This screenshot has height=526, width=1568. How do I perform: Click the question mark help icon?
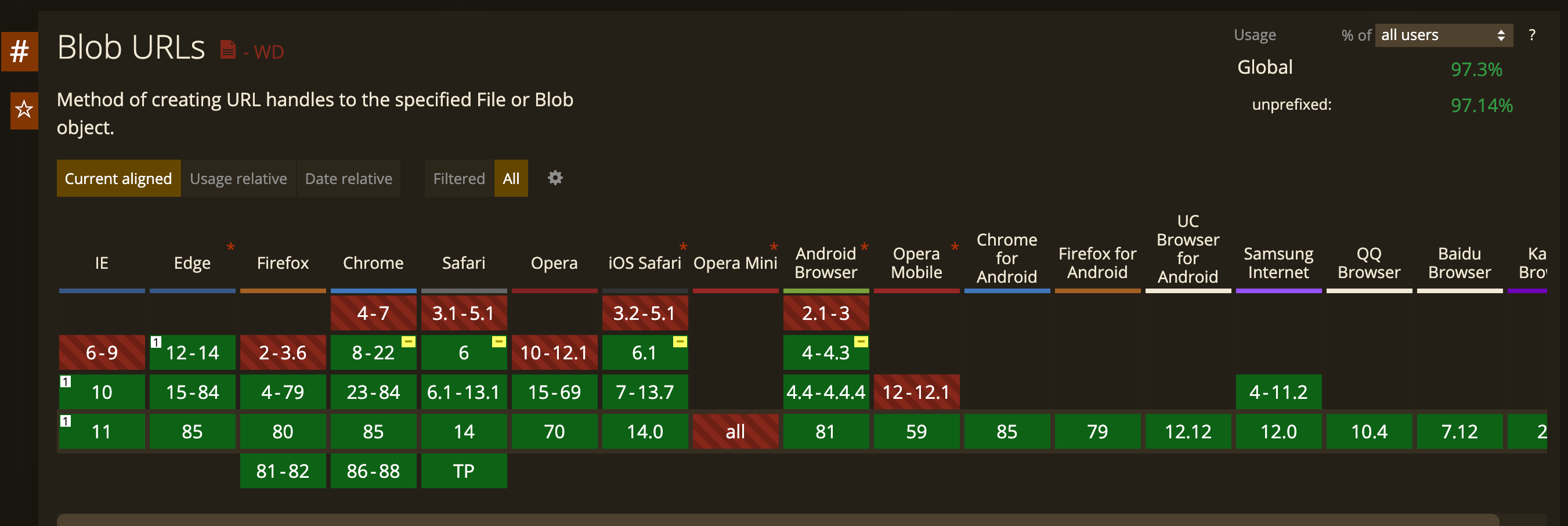point(1532,35)
